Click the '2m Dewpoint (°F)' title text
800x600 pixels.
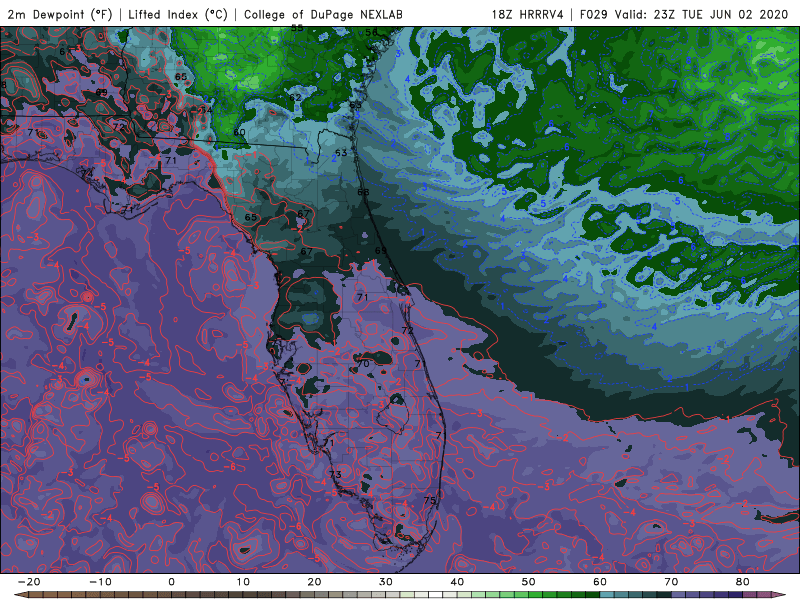click(x=60, y=14)
